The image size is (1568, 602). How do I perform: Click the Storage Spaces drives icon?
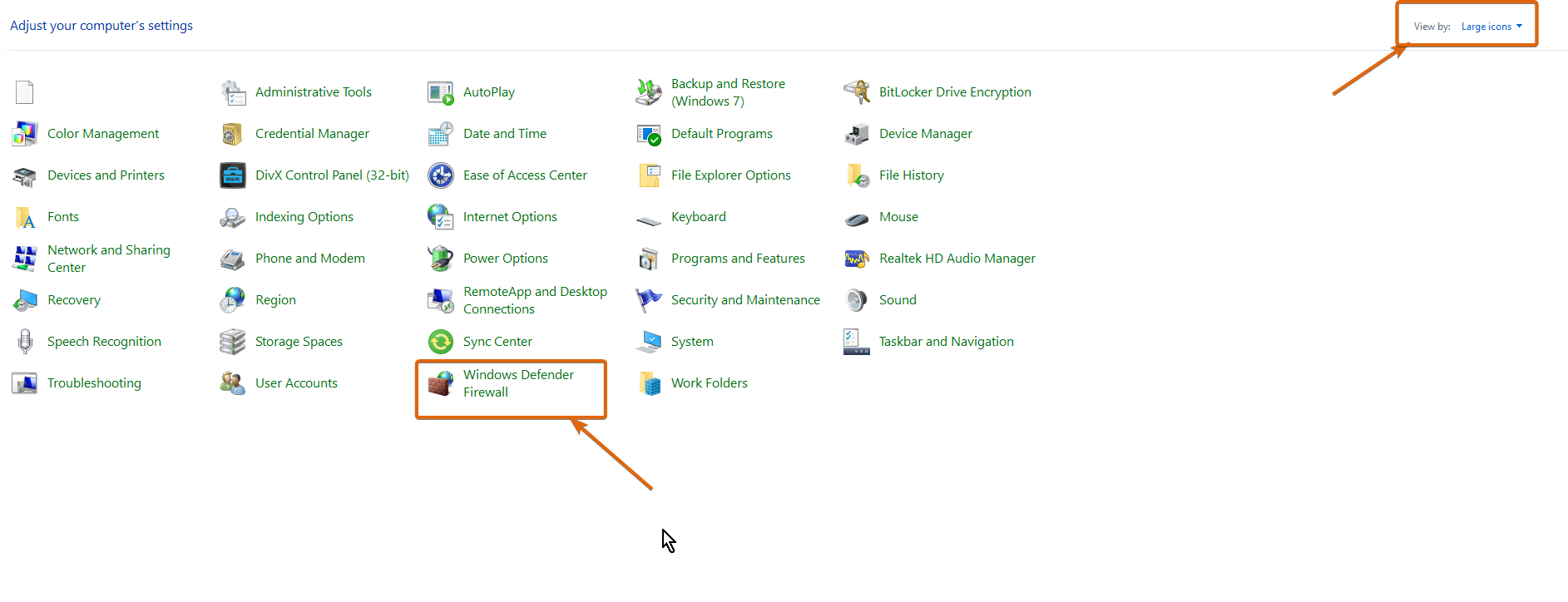click(x=233, y=342)
